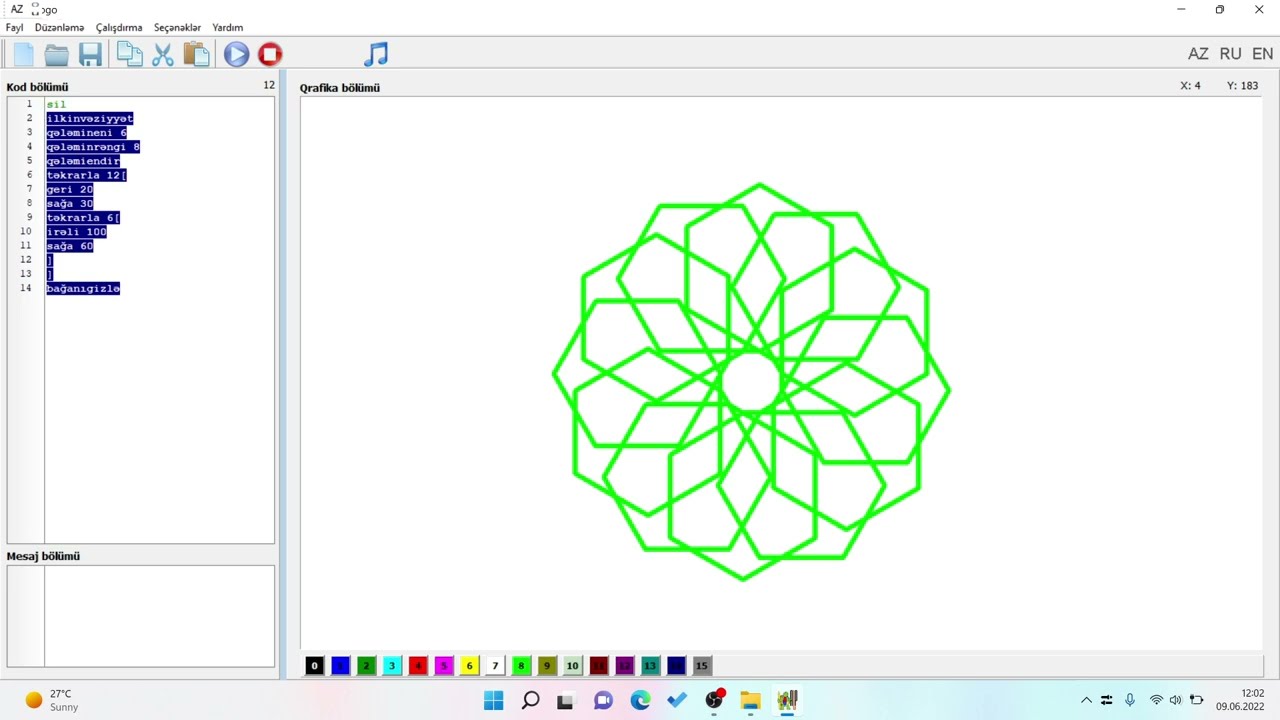
Task: Open File Explorer from taskbar
Action: (750, 700)
